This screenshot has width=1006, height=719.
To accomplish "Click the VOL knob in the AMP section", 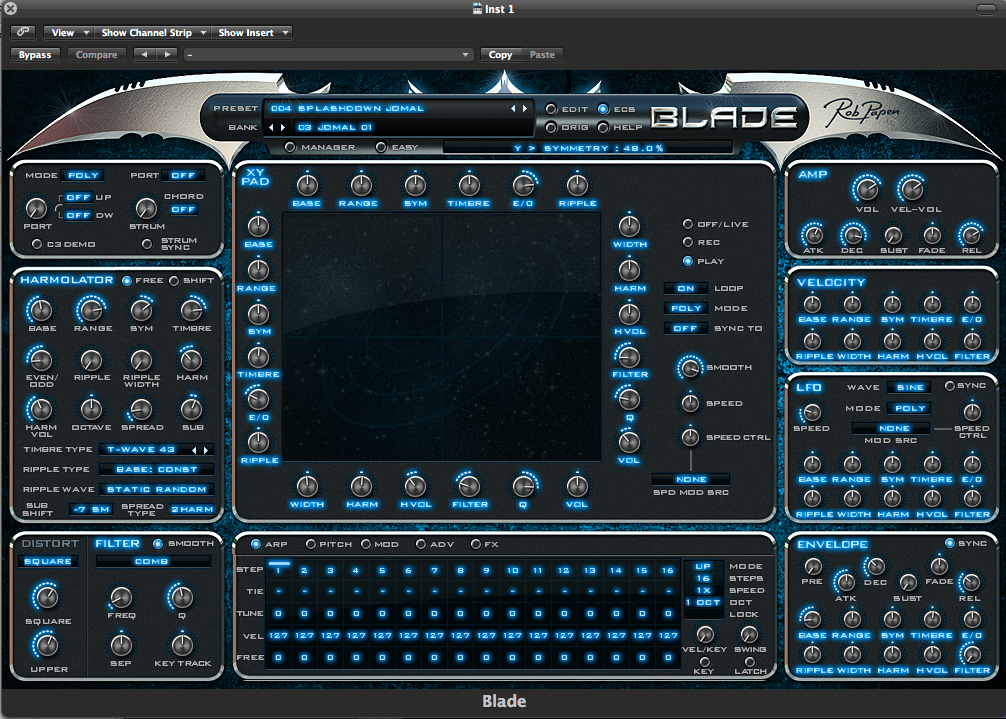I will point(867,190).
